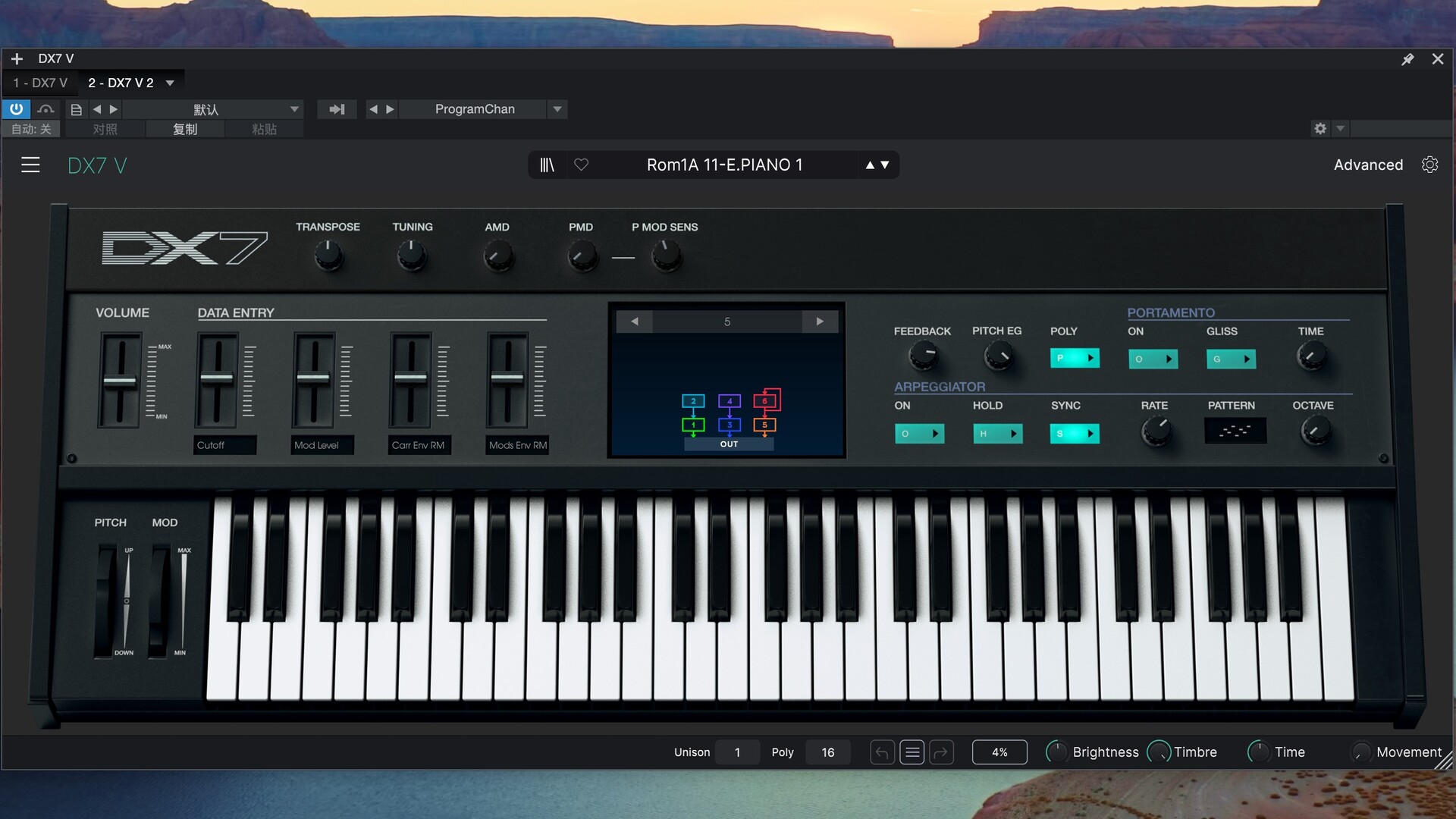The width and height of the screenshot is (1456, 819).
Task: Click the 复制 copy button
Action: pos(185,129)
